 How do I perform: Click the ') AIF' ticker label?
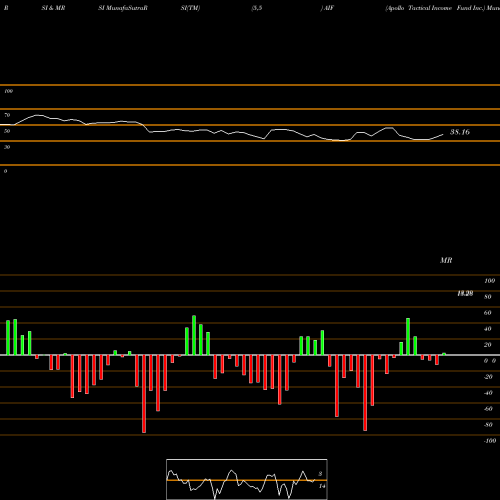coord(327,8)
